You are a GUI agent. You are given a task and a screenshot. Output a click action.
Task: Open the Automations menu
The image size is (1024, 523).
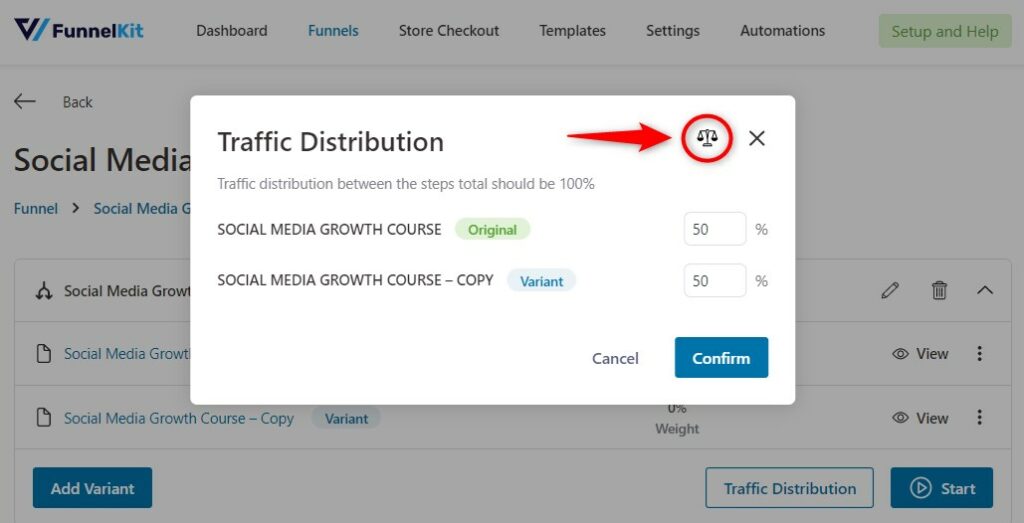pyautogui.click(x=782, y=31)
